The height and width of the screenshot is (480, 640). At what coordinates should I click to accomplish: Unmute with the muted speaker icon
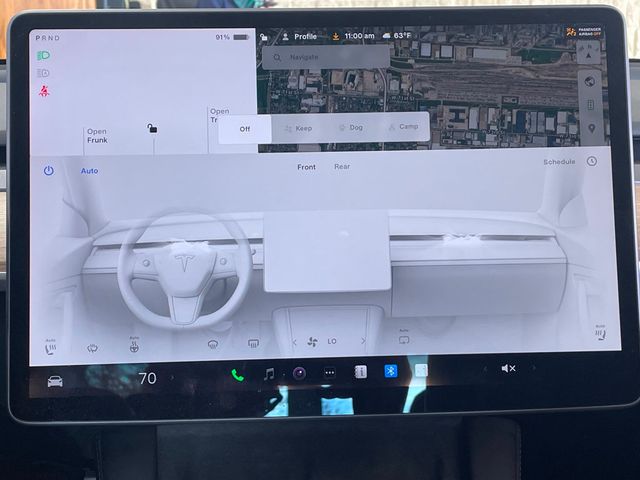pyautogui.click(x=509, y=369)
